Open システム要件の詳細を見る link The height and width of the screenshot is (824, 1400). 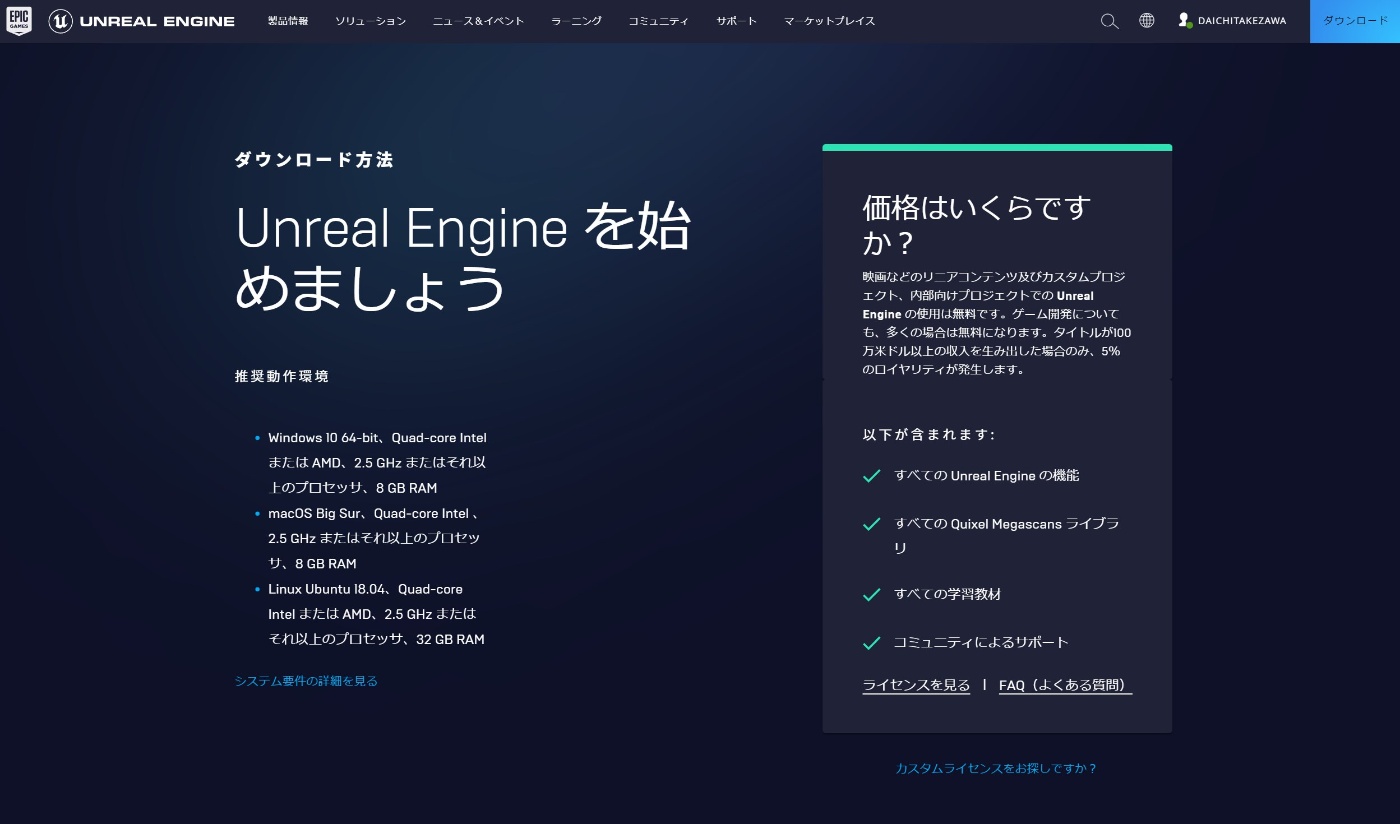[x=305, y=681]
